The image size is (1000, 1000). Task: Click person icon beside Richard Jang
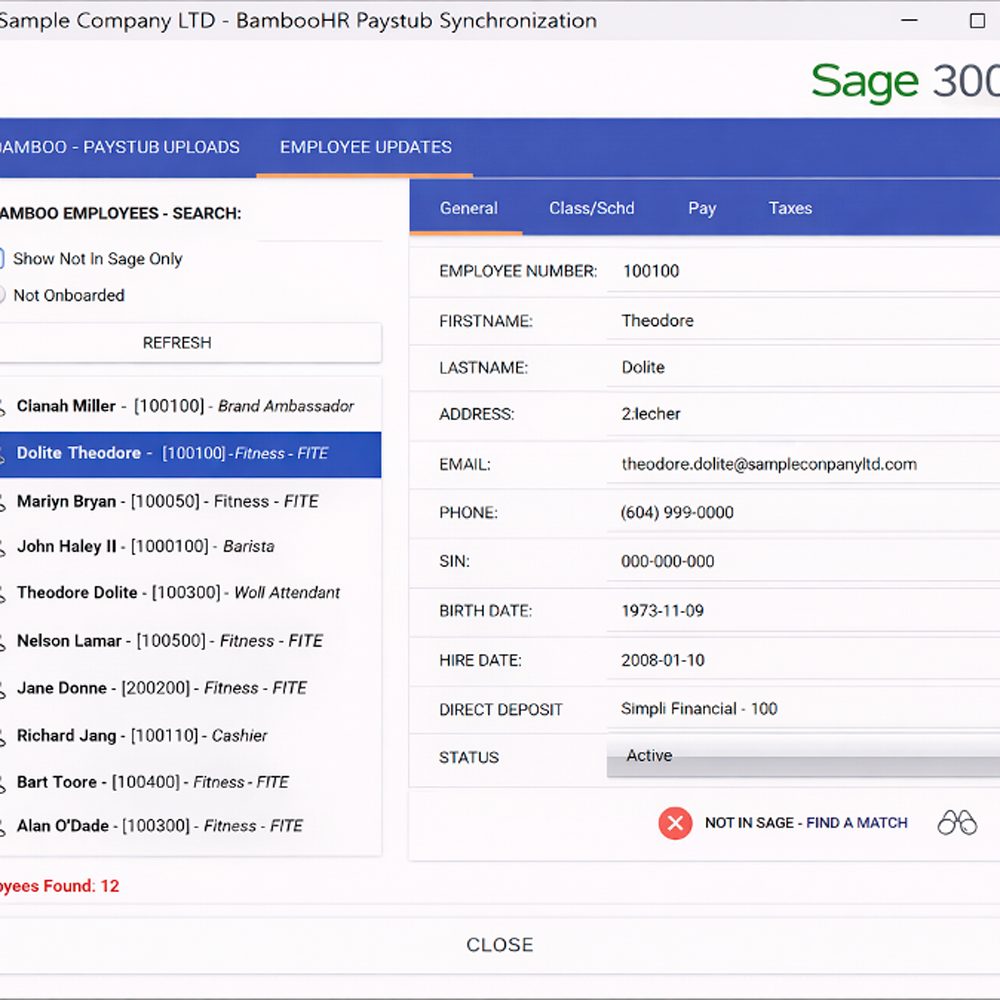(3, 737)
